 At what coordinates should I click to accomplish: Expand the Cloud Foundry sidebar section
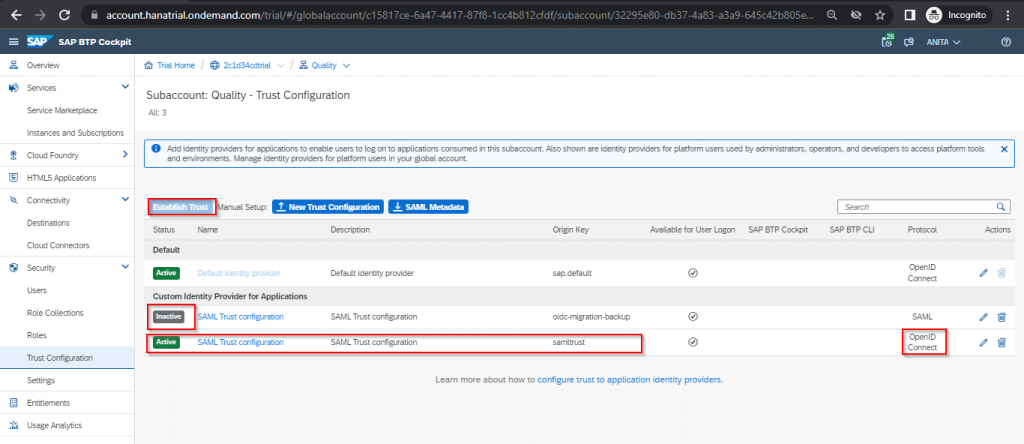(x=125, y=155)
